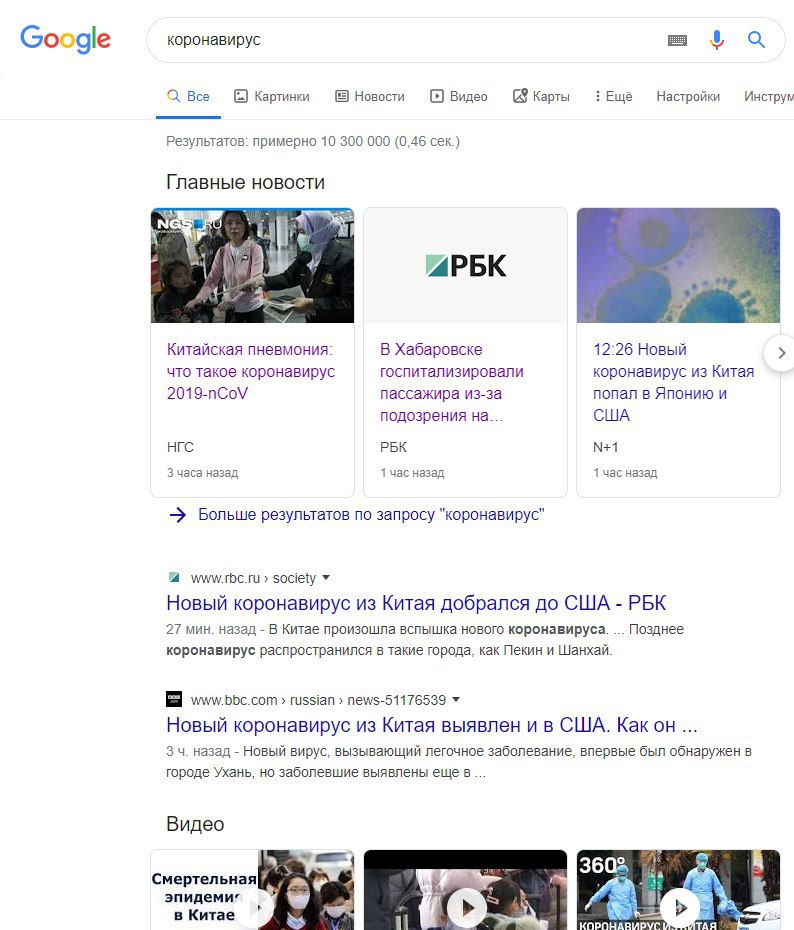Click the BBC favicon next to www.bbc.com
794x930 pixels.
coord(174,699)
